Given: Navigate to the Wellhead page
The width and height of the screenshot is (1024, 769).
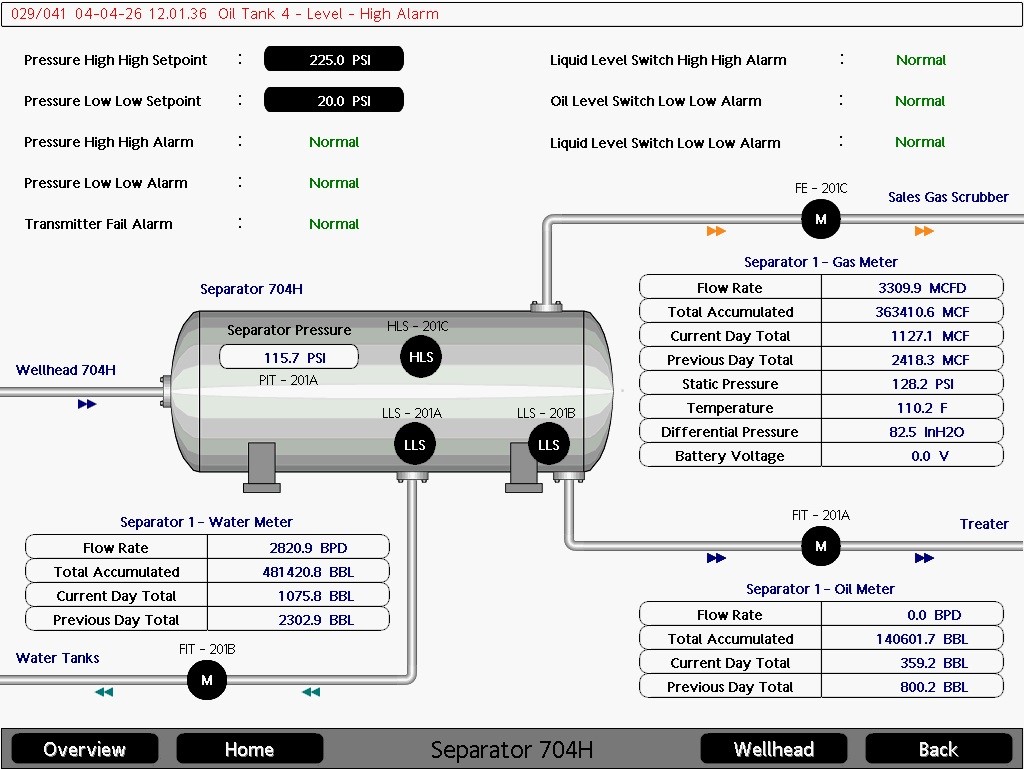Looking at the screenshot, I should click(x=774, y=749).
